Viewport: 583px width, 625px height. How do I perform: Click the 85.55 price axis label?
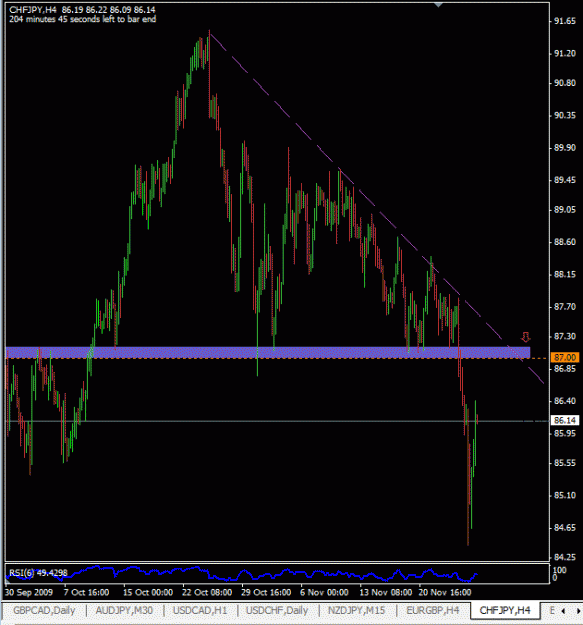[x=565, y=463]
